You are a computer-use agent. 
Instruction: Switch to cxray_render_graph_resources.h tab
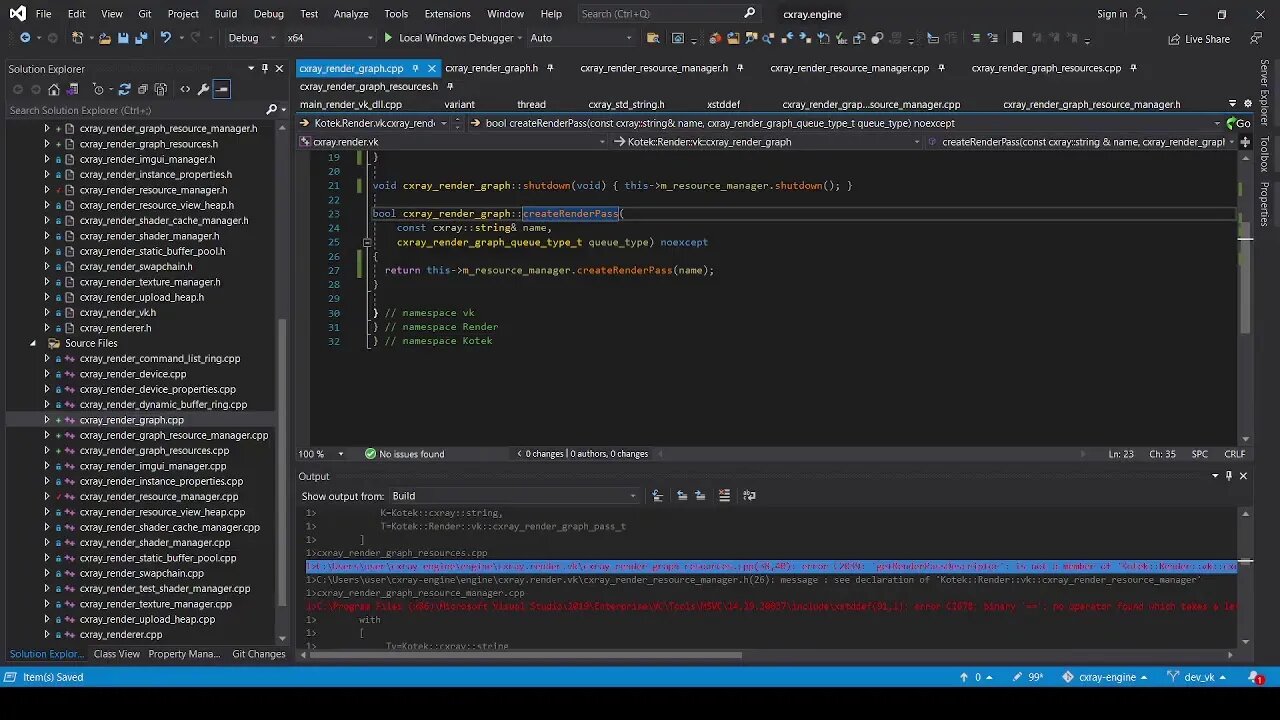click(368, 86)
